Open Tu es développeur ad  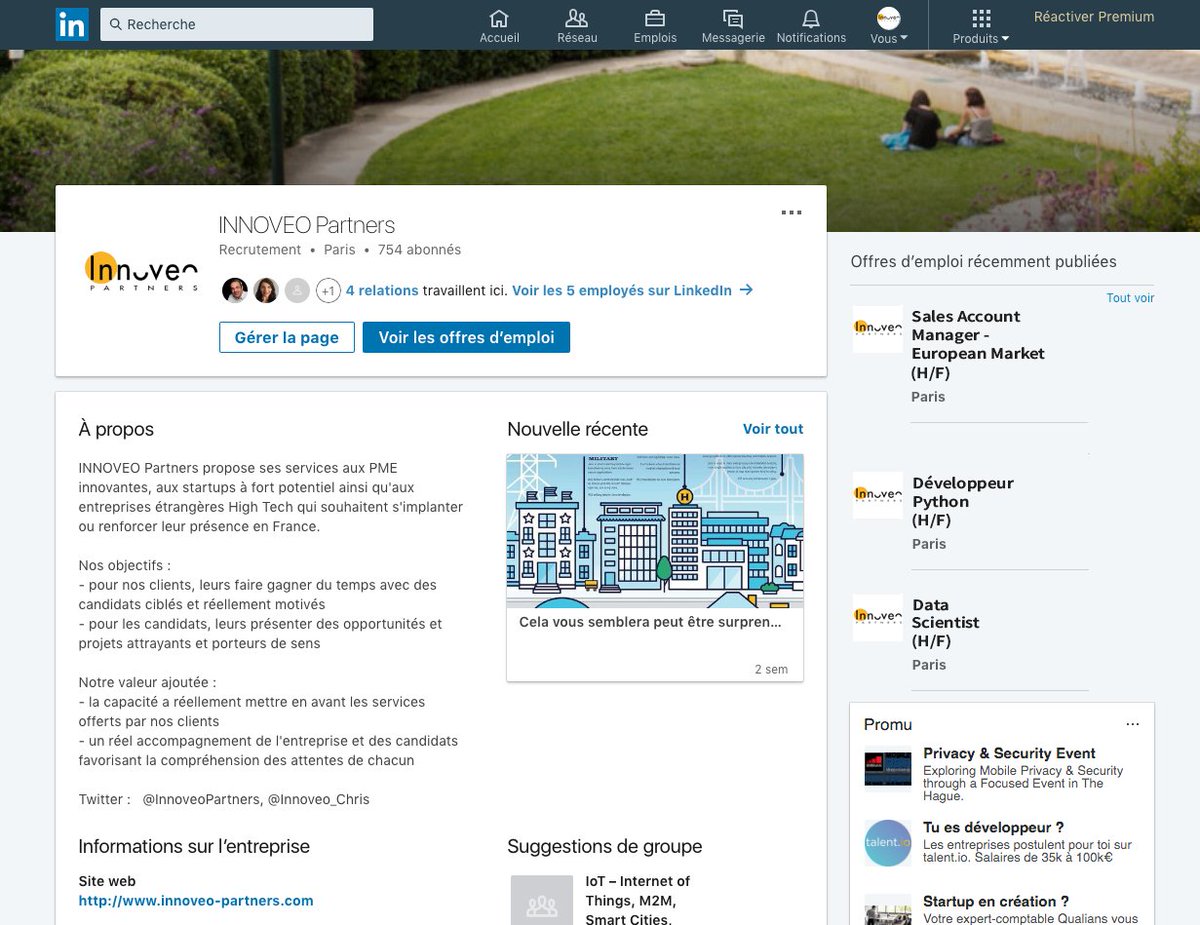pyautogui.click(x=993, y=828)
